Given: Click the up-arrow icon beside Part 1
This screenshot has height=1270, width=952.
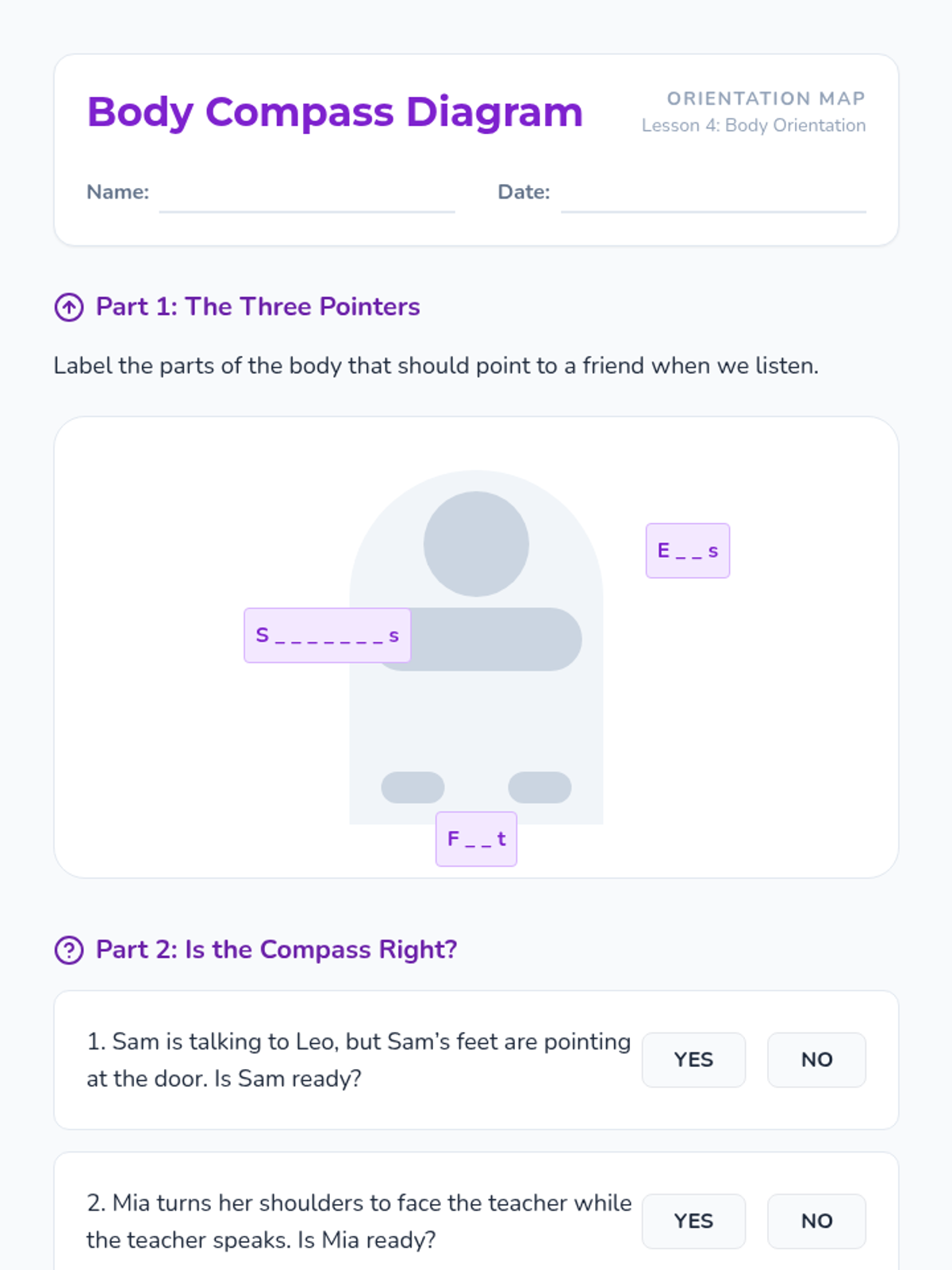Looking at the screenshot, I should click(x=69, y=307).
